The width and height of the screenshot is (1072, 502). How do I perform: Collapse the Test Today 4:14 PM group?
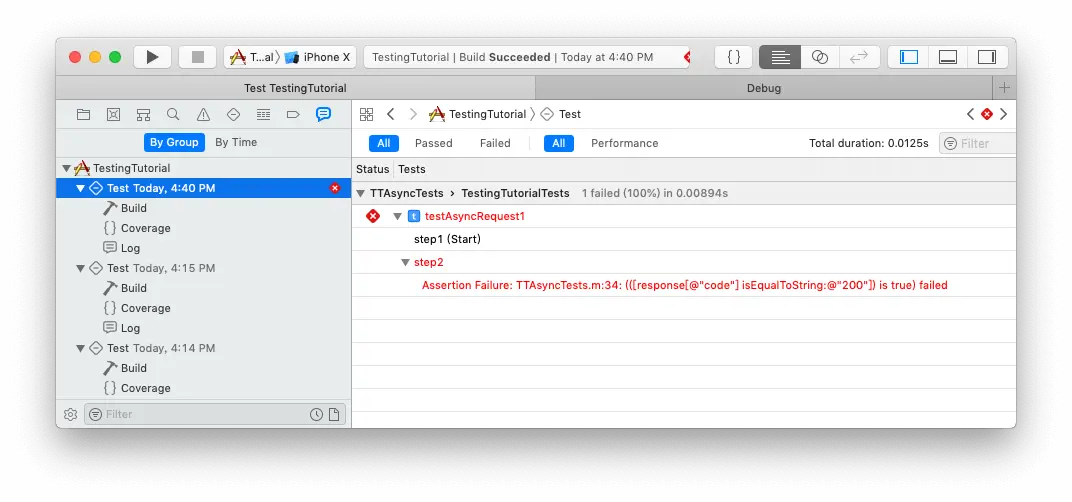pyautogui.click(x=81, y=348)
